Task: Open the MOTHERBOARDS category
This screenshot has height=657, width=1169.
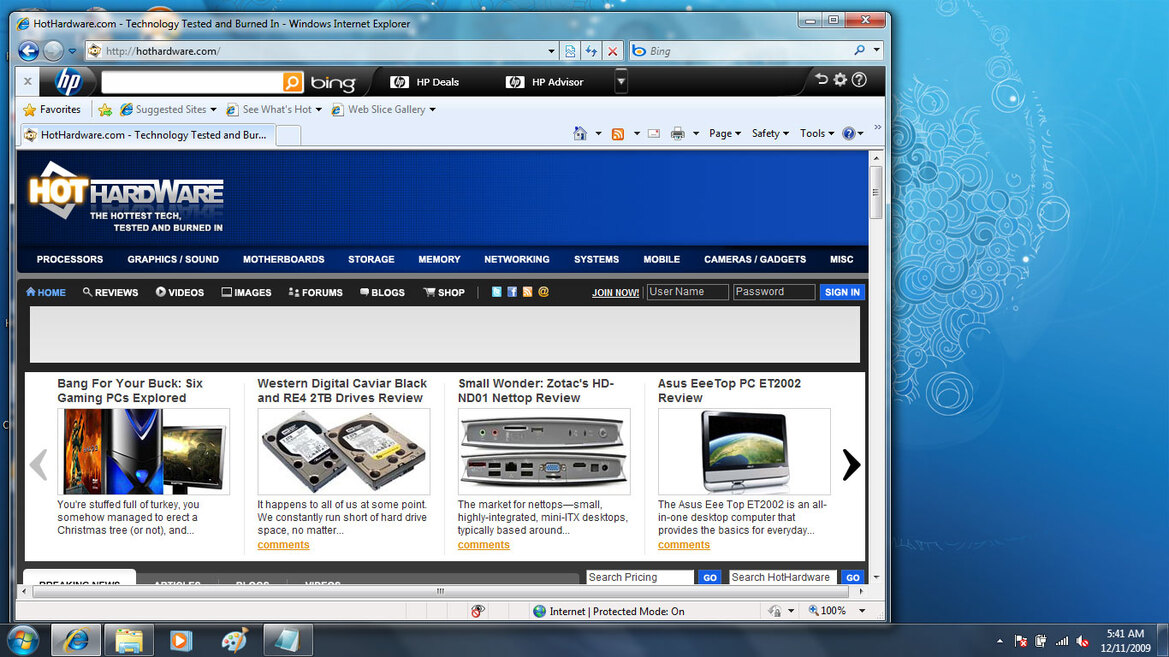Action: (283, 260)
